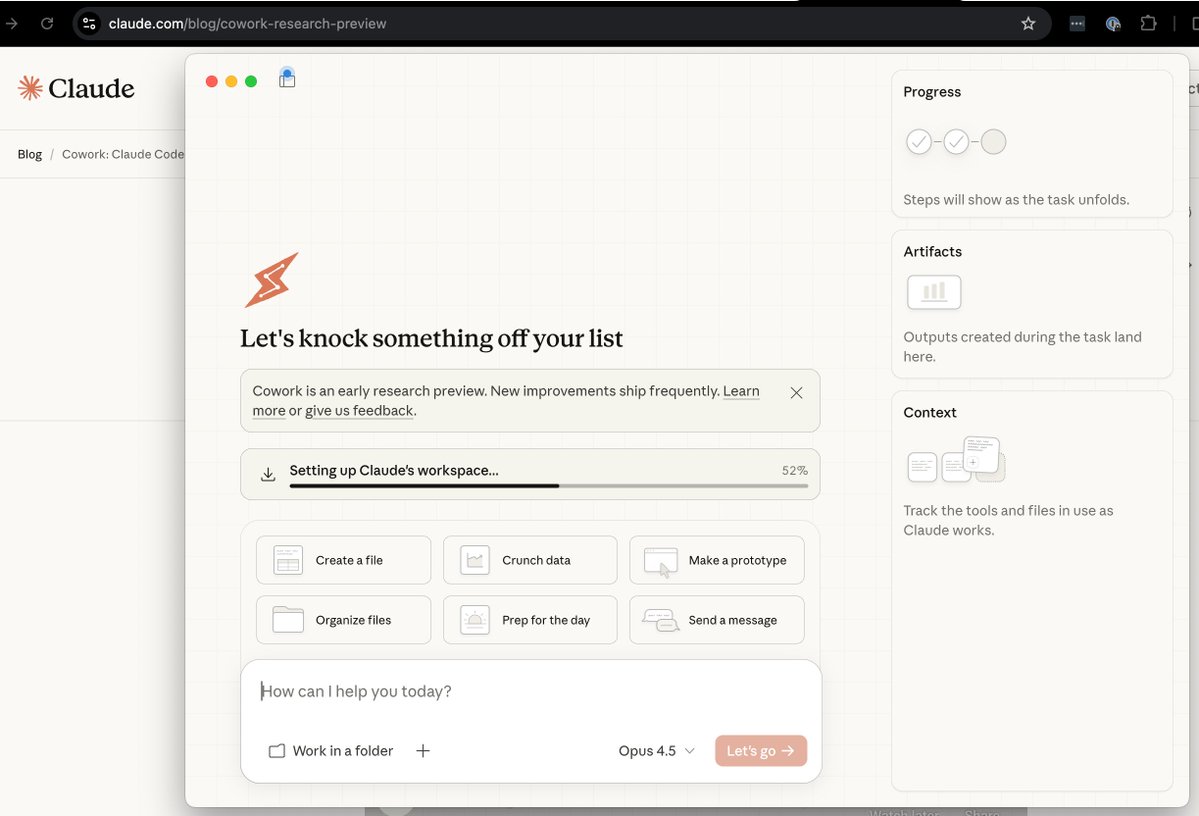This screenshot has height=816, width=1199.
Task: Click the plus add attachment icon
Action: (423, 751)
